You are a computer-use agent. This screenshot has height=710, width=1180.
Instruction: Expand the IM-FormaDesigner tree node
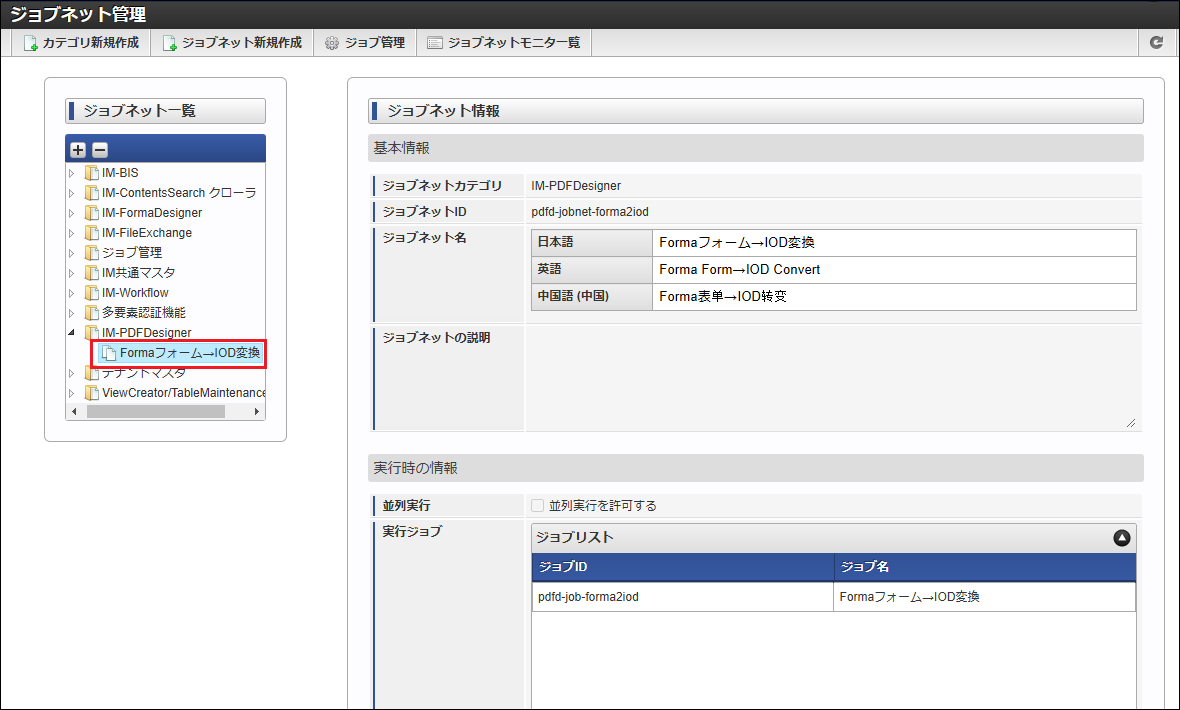71,213
